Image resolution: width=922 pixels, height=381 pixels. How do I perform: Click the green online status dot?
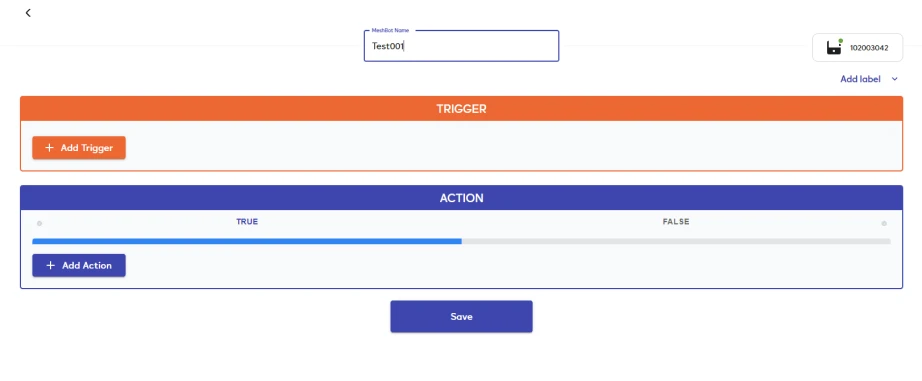coord(841,41)
